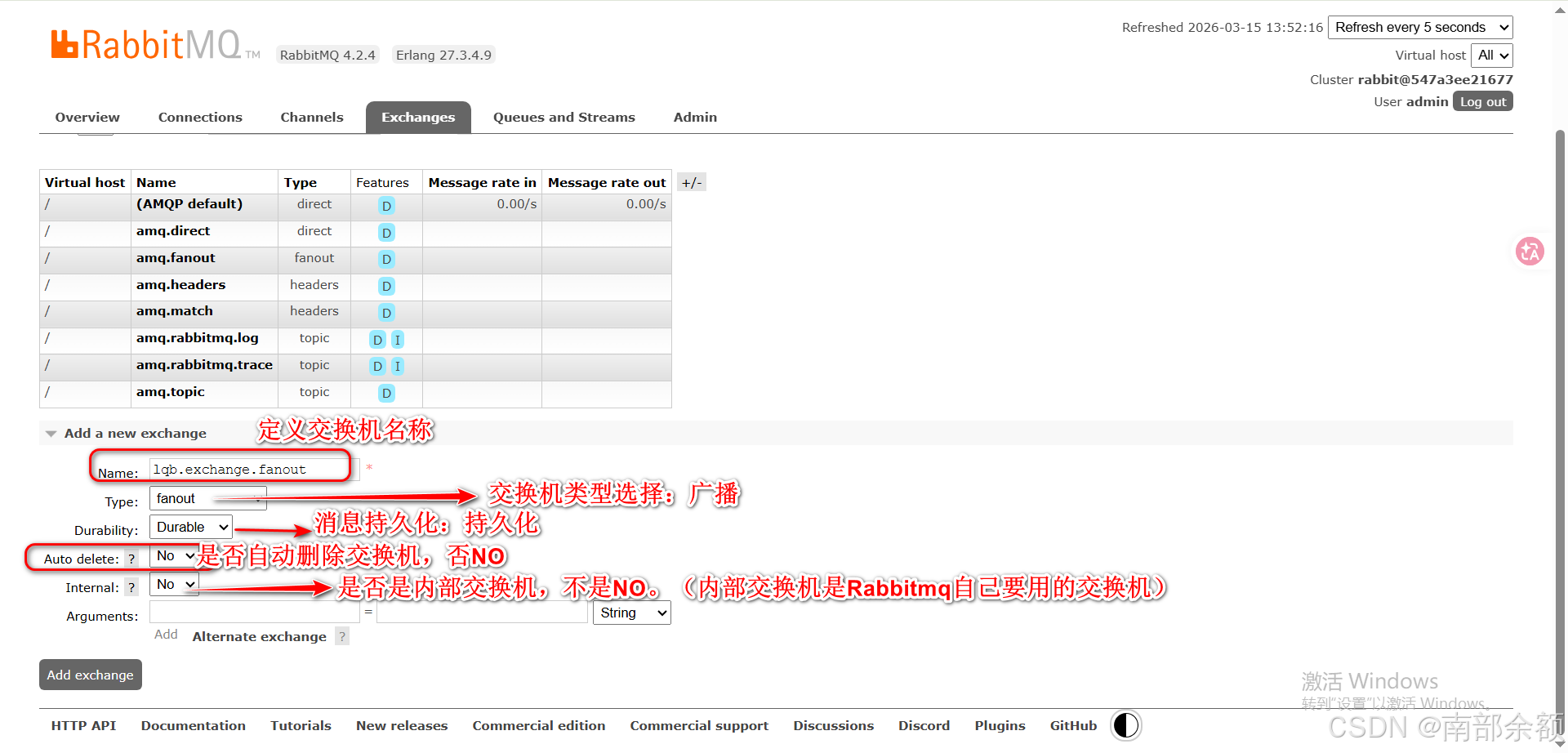
Task: Sort by the Name column header
Action: click(x=156, y=183)
